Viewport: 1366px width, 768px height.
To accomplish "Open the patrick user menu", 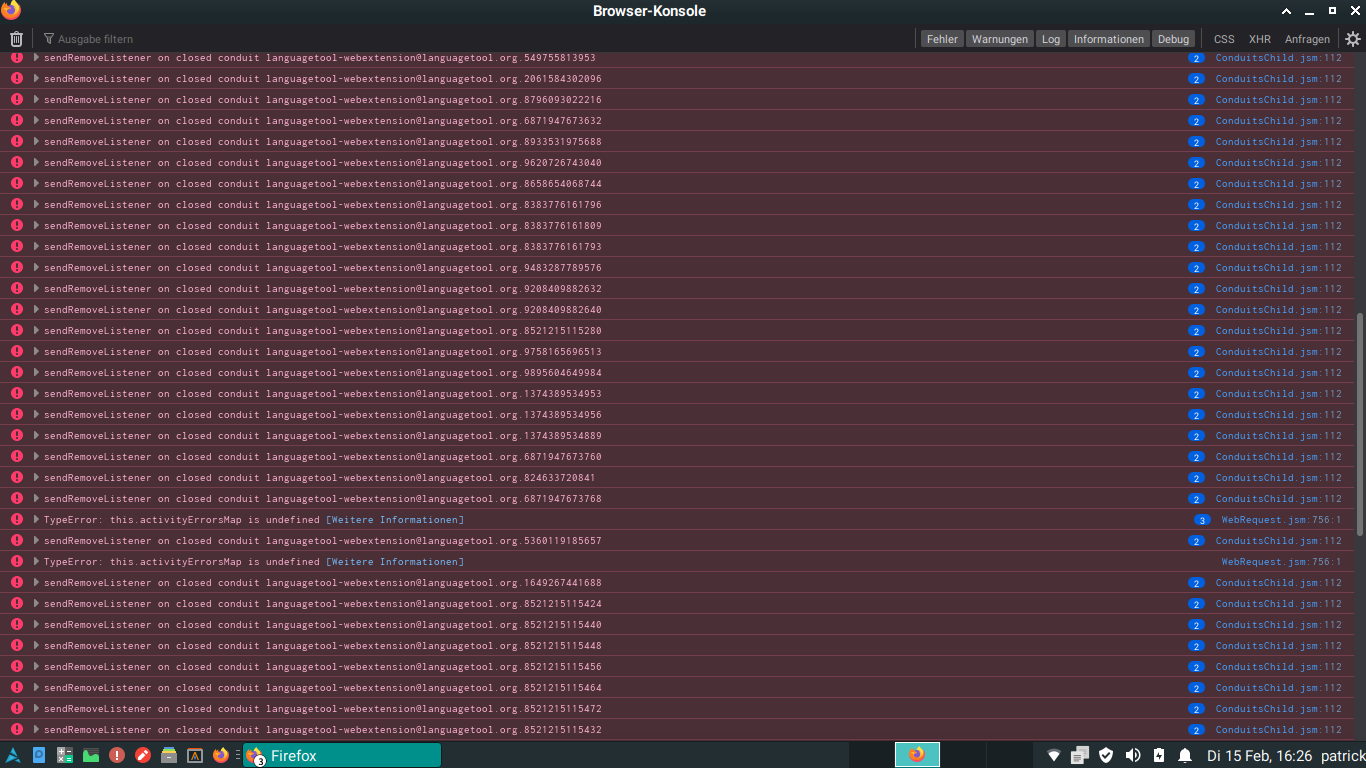I will pyautogui.click(x=1343, y=756).
